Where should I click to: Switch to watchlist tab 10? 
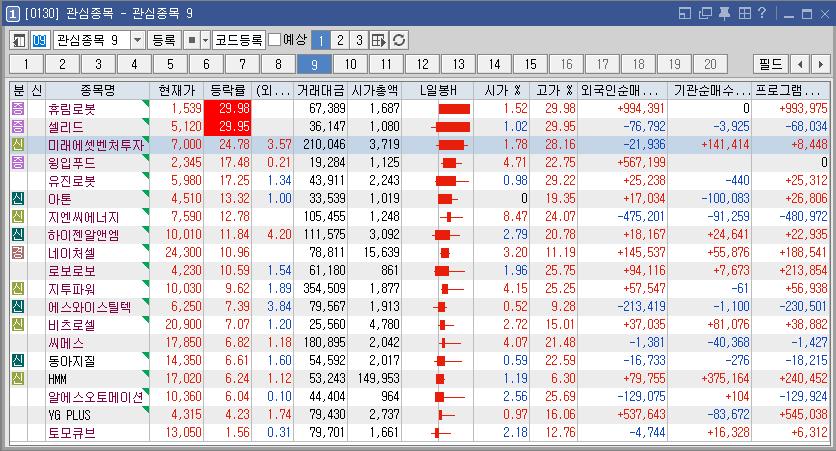tap(350, 65)
